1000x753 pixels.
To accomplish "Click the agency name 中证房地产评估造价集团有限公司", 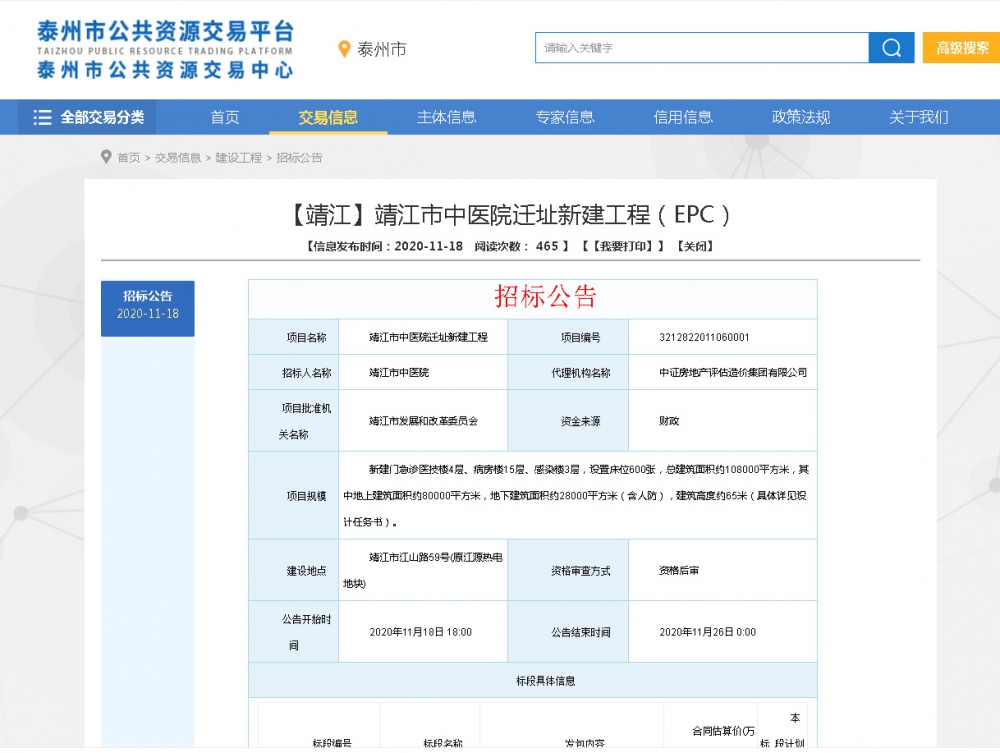I will [x=733, y=372].
